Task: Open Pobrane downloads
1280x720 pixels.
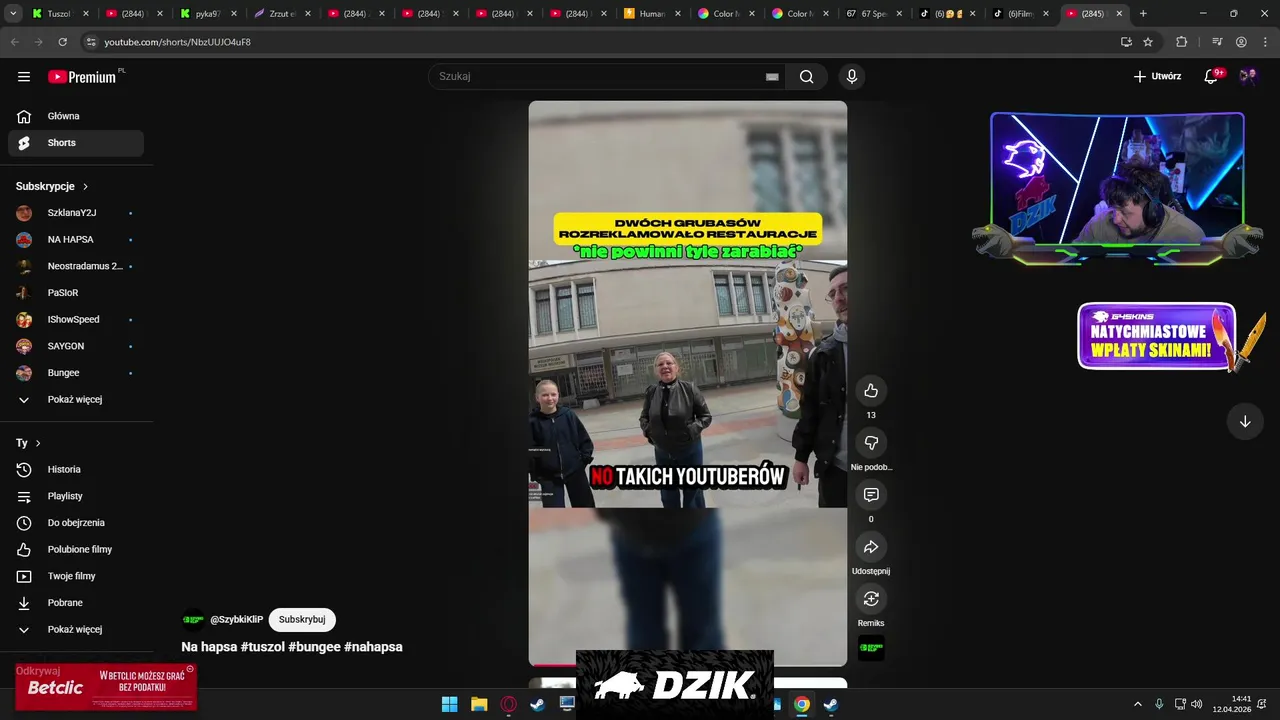Action: coord(76,603)
